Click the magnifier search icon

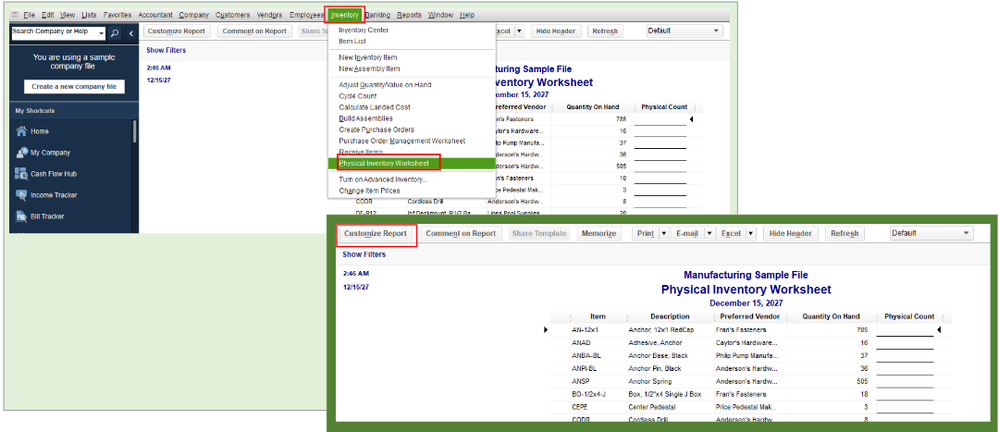point(115,32)
